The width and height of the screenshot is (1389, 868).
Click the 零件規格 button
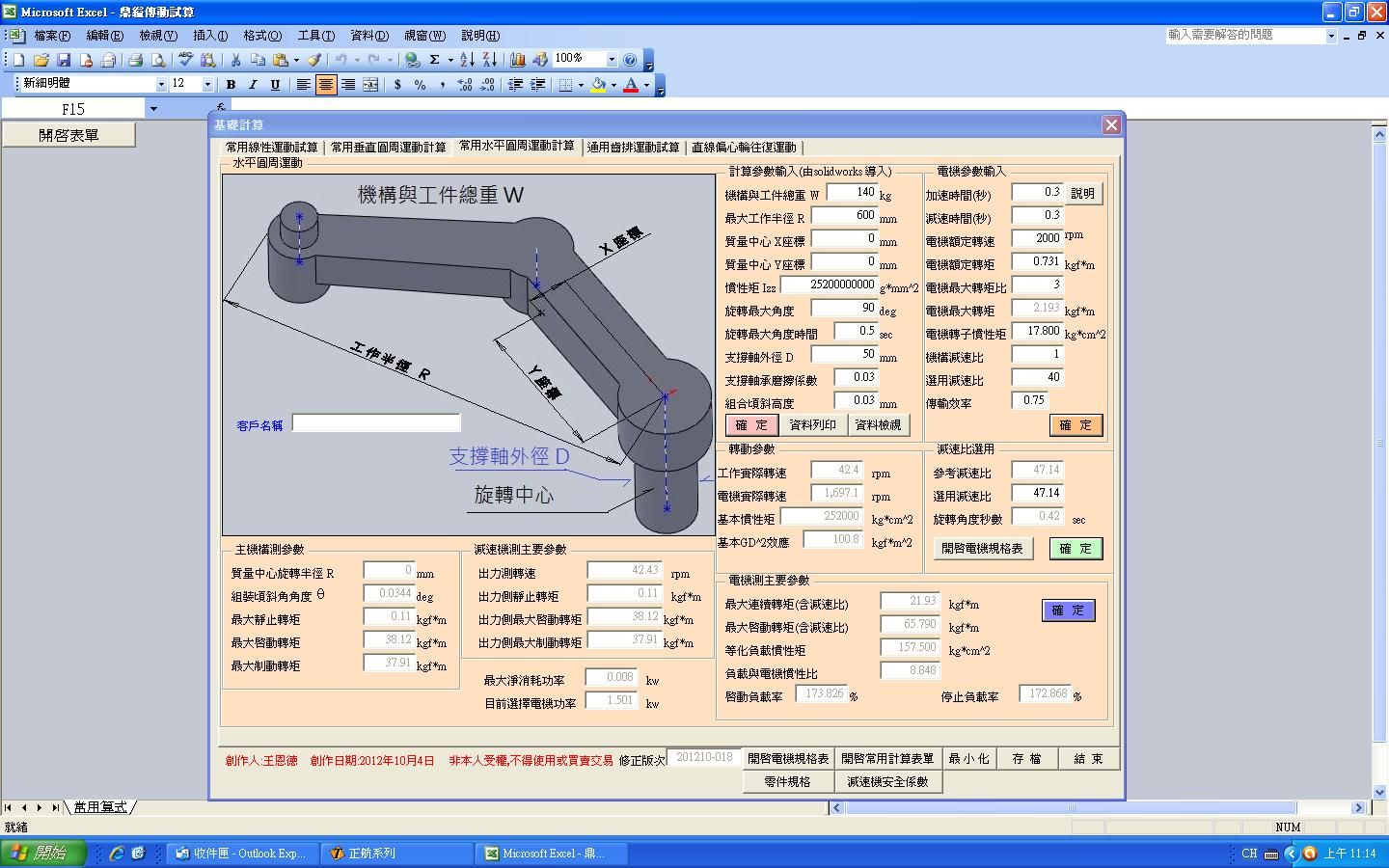pos(788,782)
